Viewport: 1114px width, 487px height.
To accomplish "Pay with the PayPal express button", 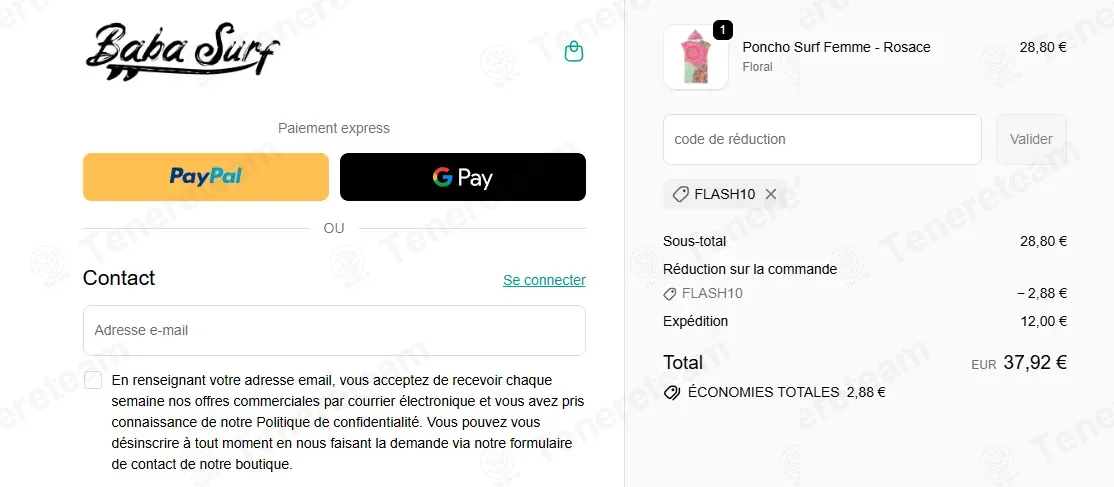I will tap(206, 177).
